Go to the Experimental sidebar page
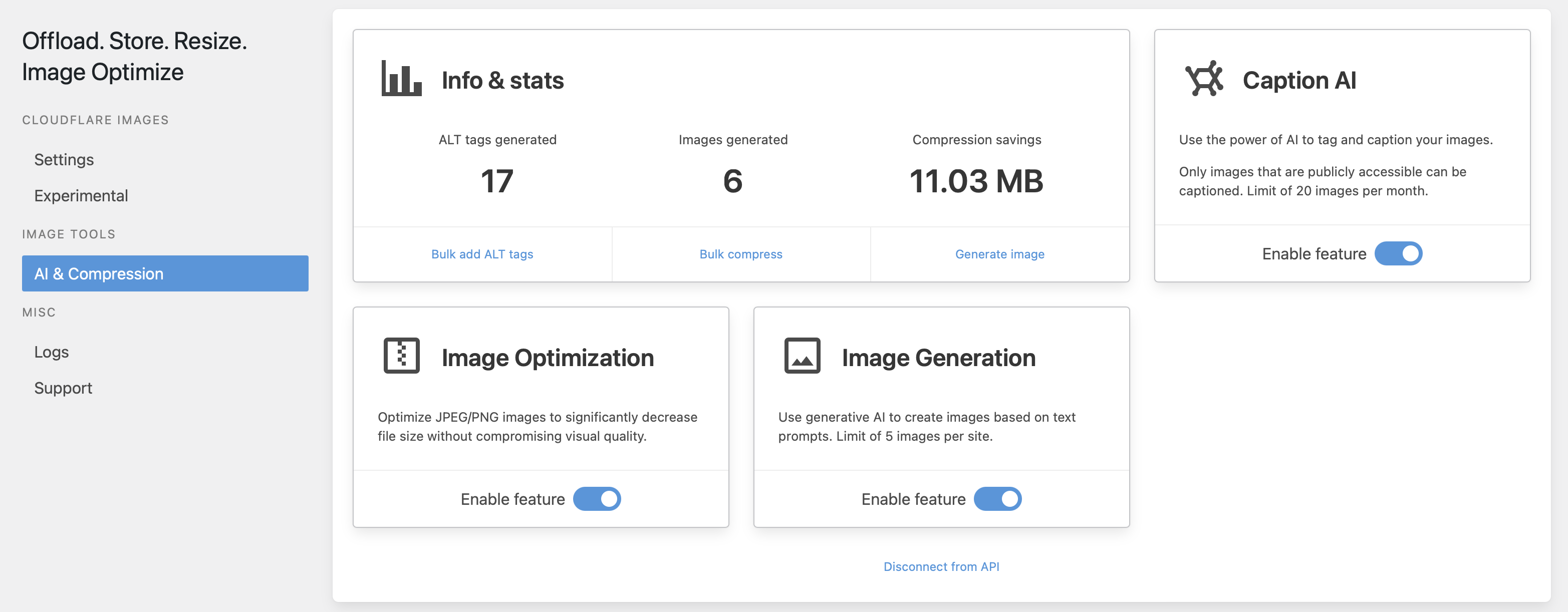 (x=81, y=196)
